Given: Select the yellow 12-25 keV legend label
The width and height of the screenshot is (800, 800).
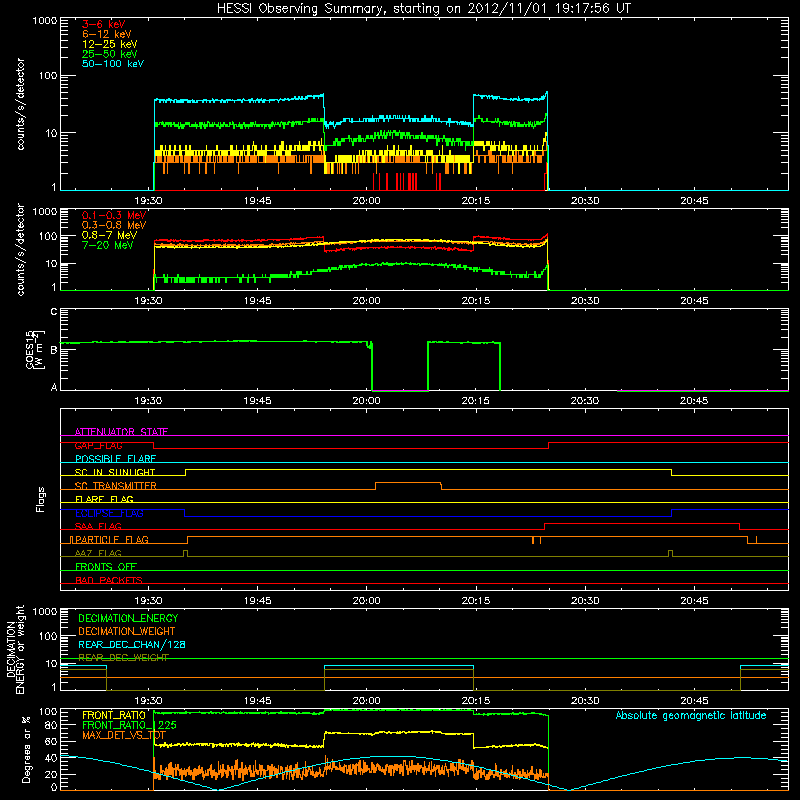Looking at the screenshot, I should point(109,44).
